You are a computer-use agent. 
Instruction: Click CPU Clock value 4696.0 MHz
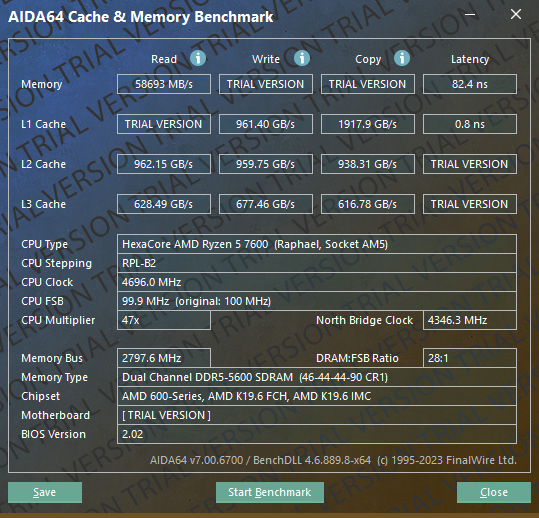pyautogui.click(x=317, y=282)
